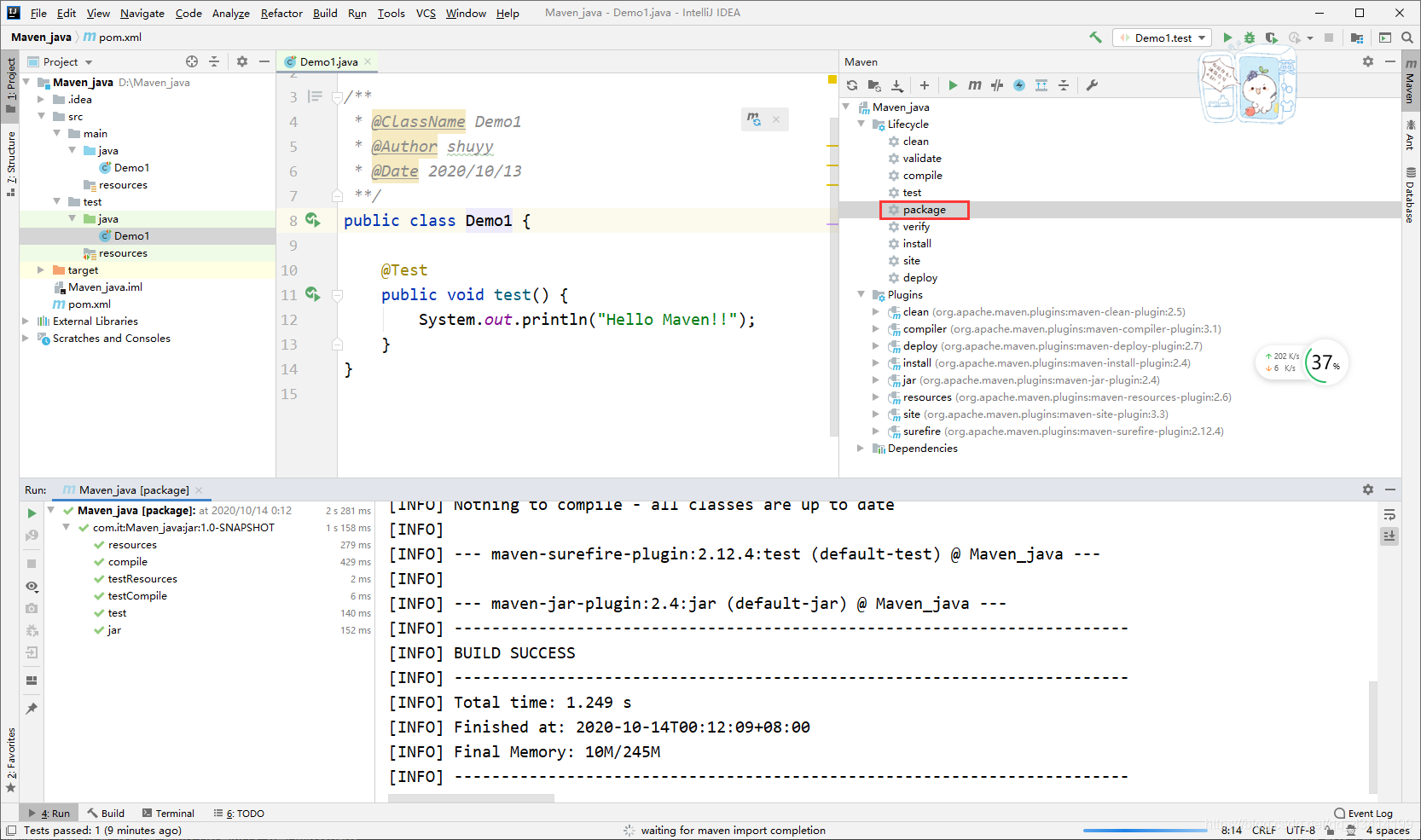Select the Demo1.java editor tab
This screenshot has height=840, width=1421.
(x=328, y=61)
